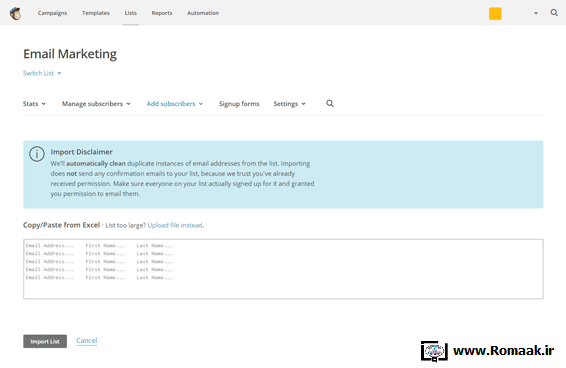Image resolution: width=566 pixels, height=368 pixels.
Task: Click the MailChimp monkey logo
Action: [x=16, y=13]
